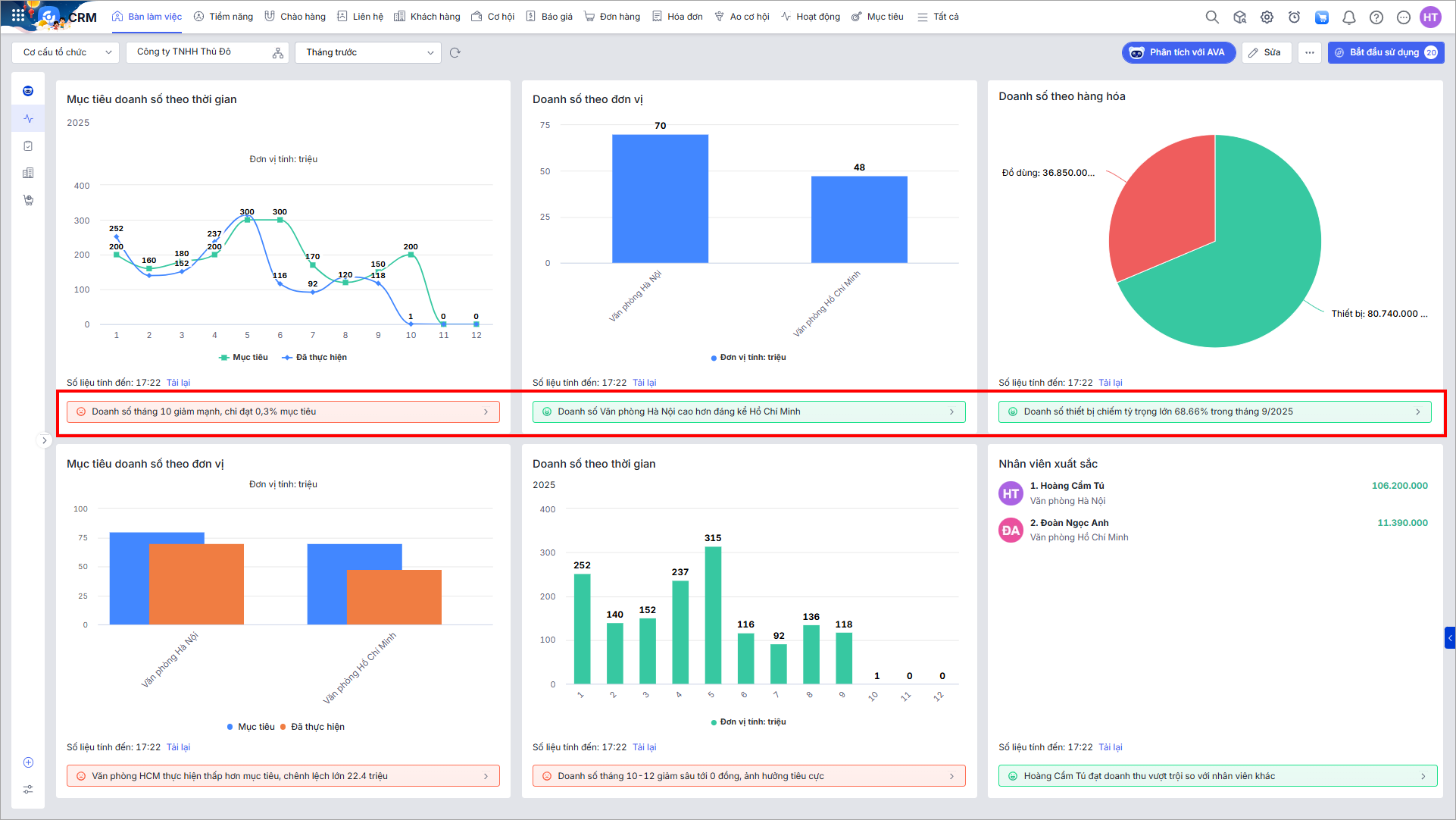This screenshot has width=1456, height=820.
Task: Click the refresh icon beside Tháng trước
Action: pyautogui.click(x=455, y=52)
